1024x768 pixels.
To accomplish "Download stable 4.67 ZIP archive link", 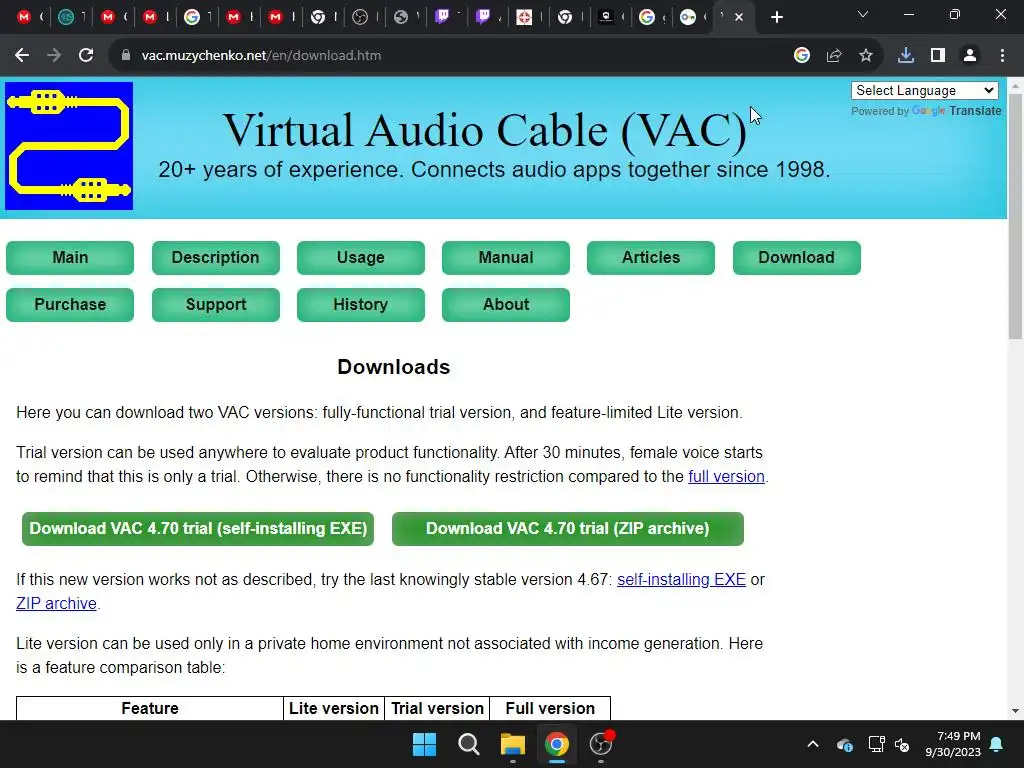I will (x=56, y=604).
